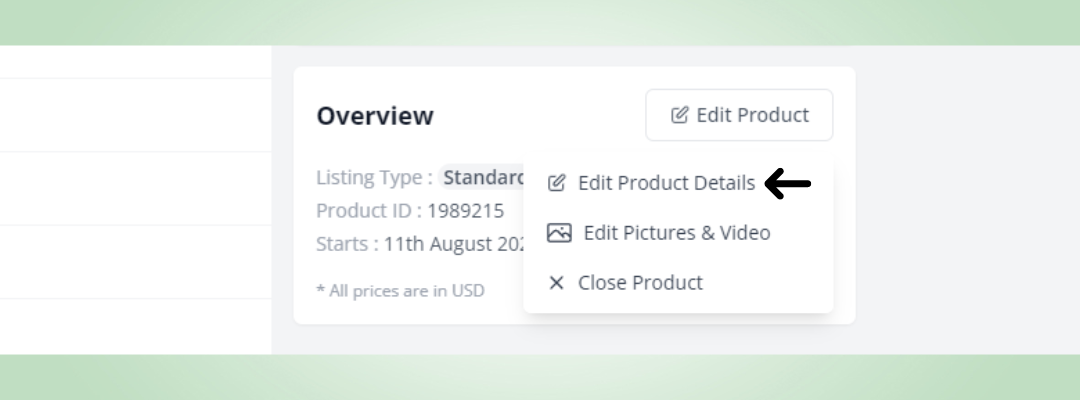Select the Close Product menu option
Image resolution: width=1080 pixels, height=400 pixels.
click(640, 283)
